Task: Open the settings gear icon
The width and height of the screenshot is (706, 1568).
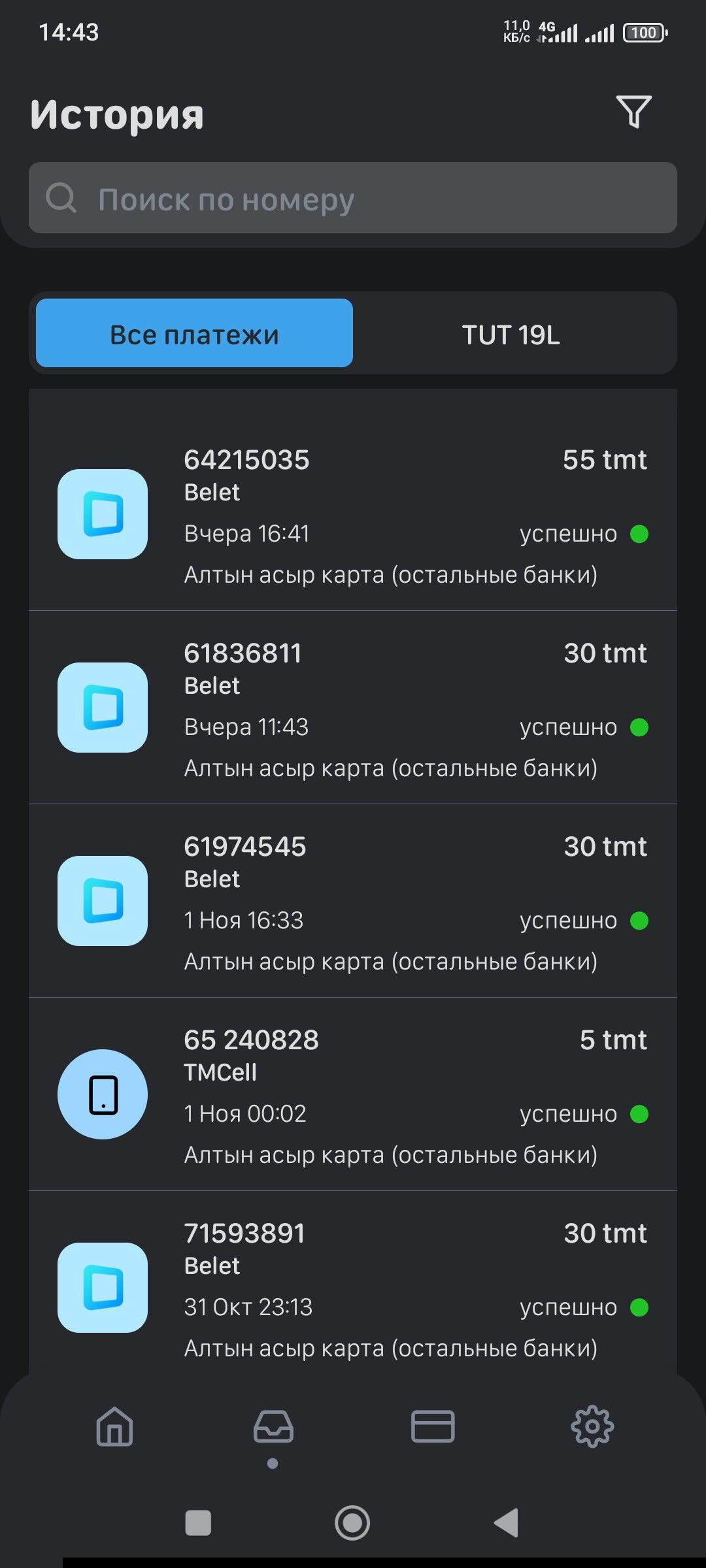Action: (x=592, y=1426)
